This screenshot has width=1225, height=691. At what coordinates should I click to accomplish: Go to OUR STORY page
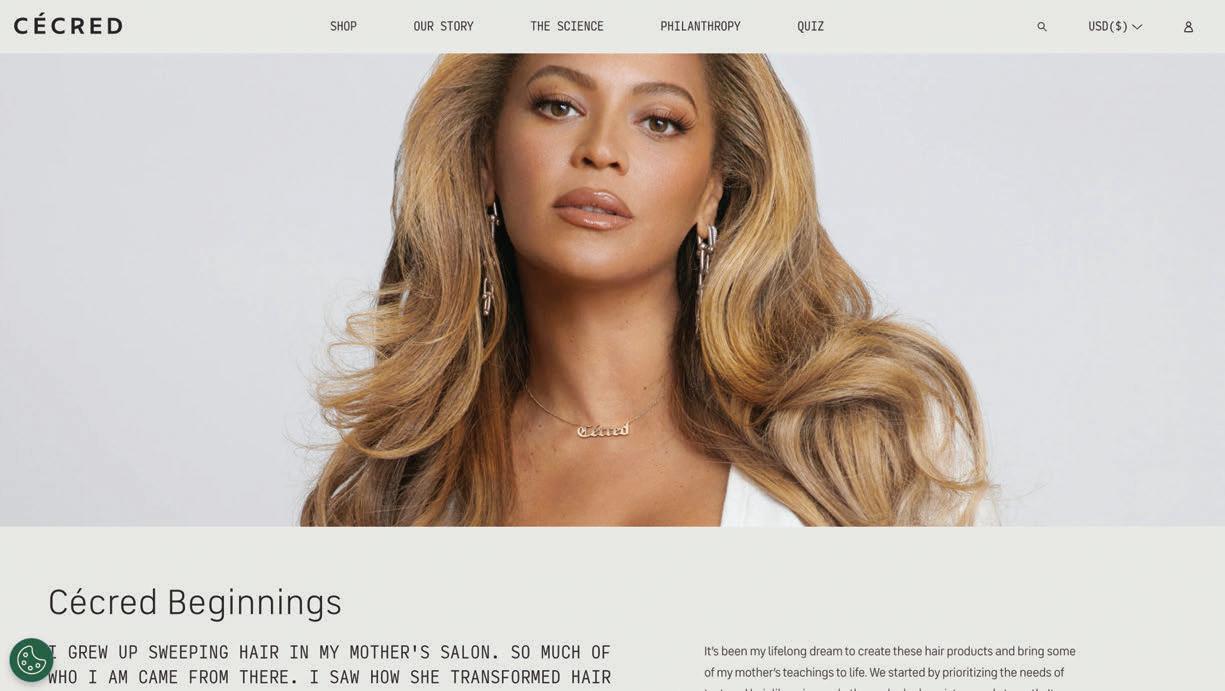coord(443,27)
